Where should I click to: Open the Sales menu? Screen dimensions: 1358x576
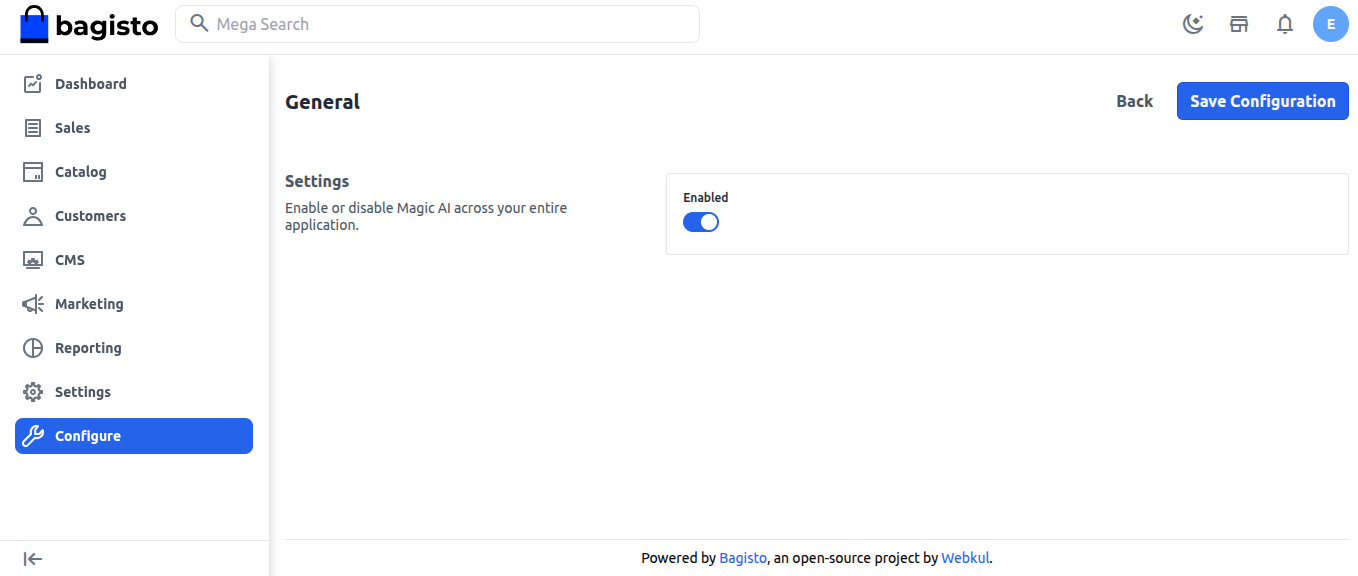pyautogui.click(x=72, y=128)
